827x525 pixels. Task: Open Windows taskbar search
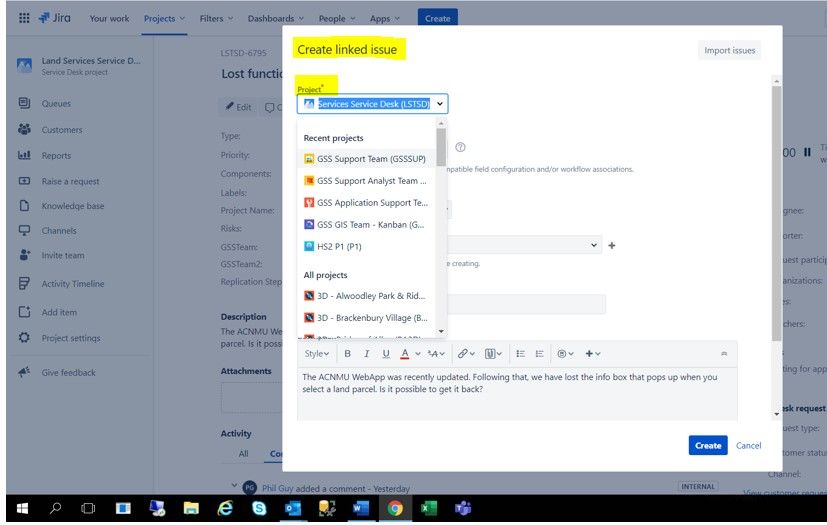pyautogui.click(x=55, y=508)
